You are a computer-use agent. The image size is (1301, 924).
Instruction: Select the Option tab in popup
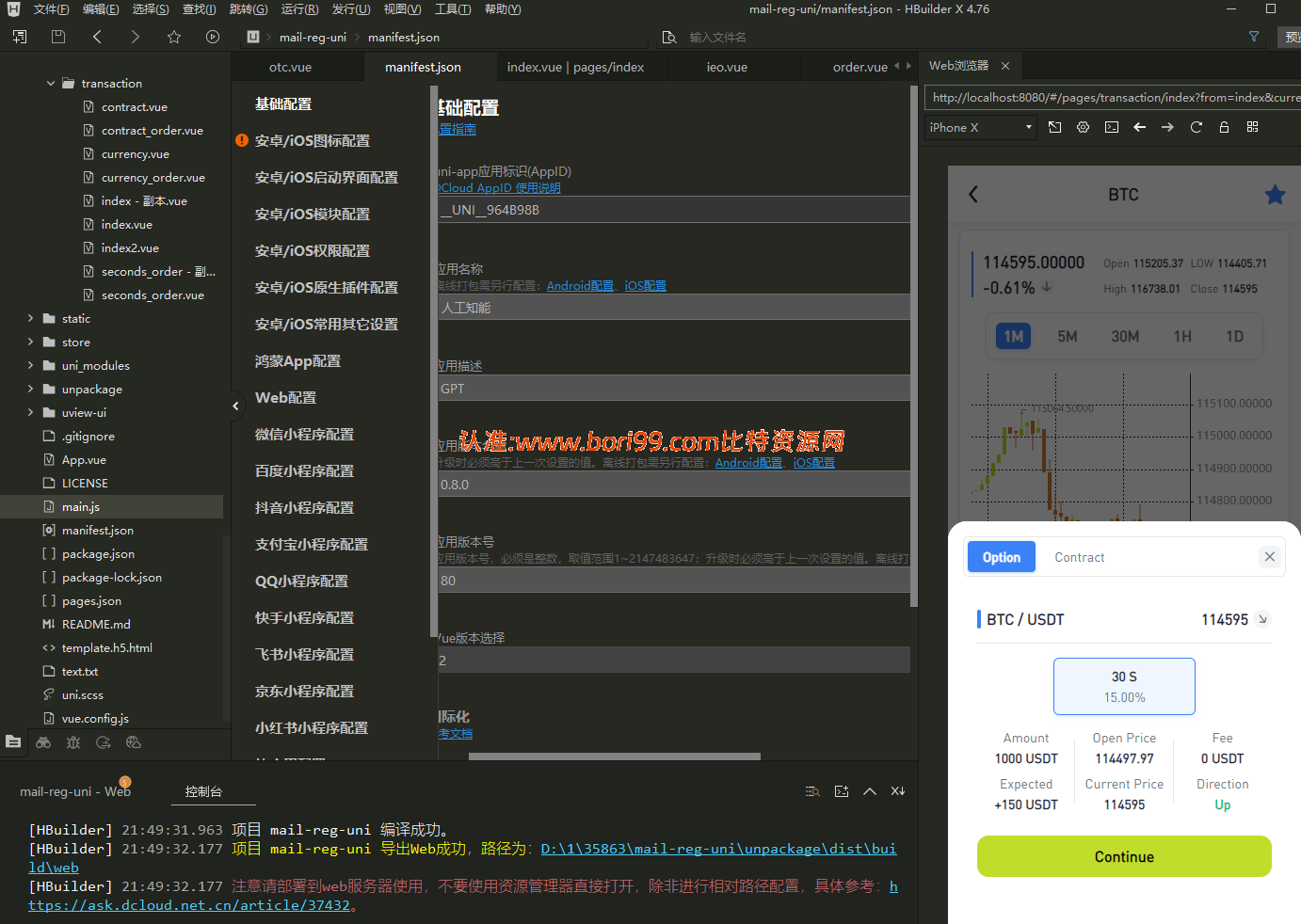click(1001, 557)
